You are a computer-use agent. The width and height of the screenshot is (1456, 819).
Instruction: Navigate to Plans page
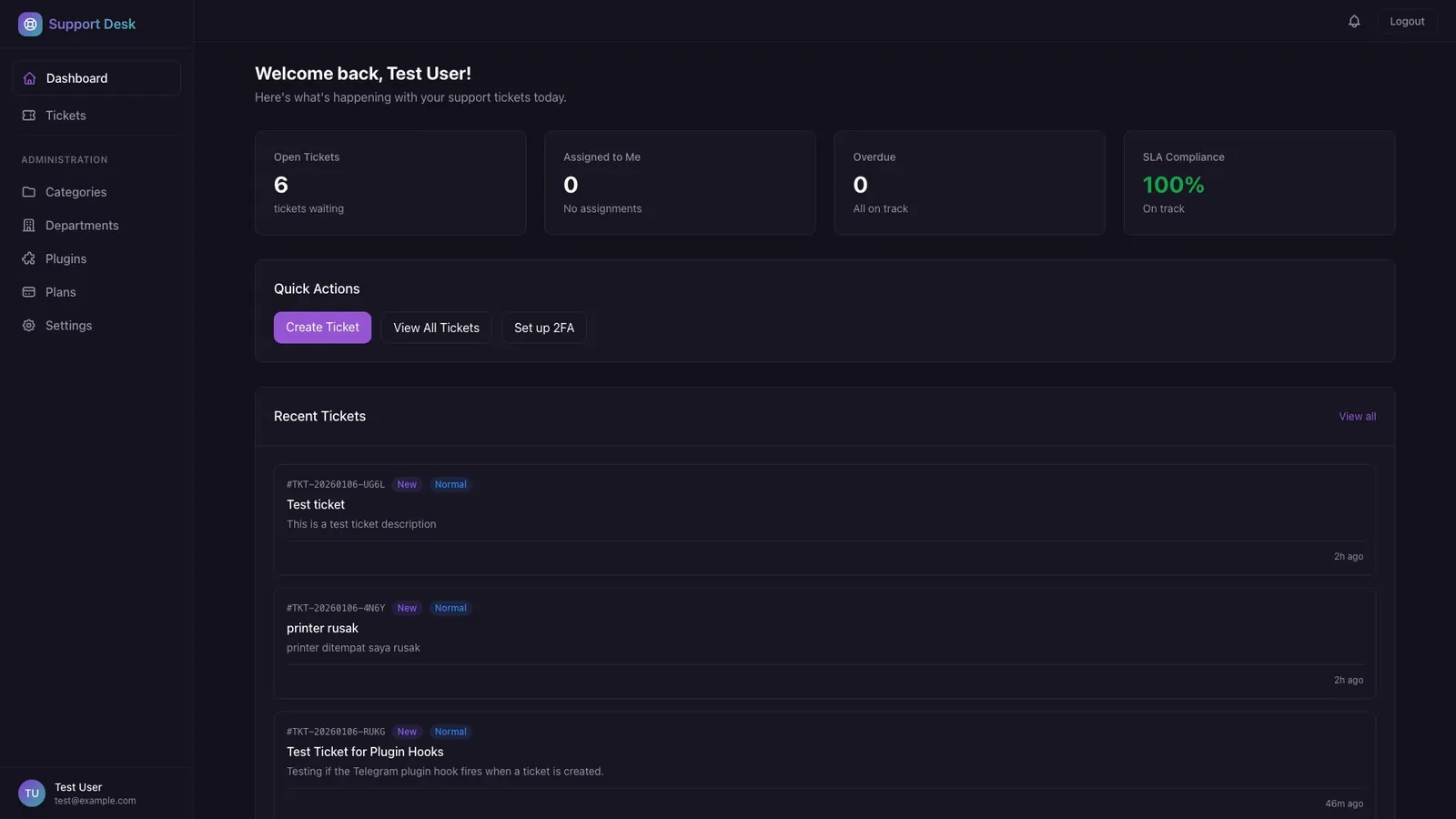(96, 292)
